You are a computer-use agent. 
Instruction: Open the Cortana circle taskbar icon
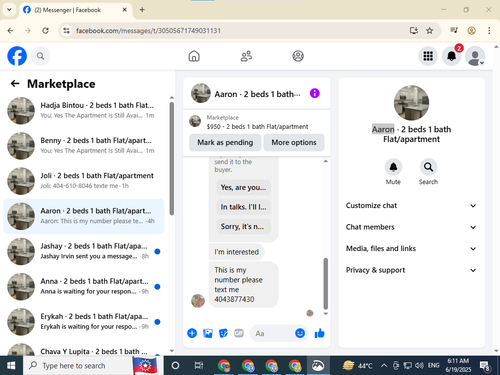tap(175, 365)
